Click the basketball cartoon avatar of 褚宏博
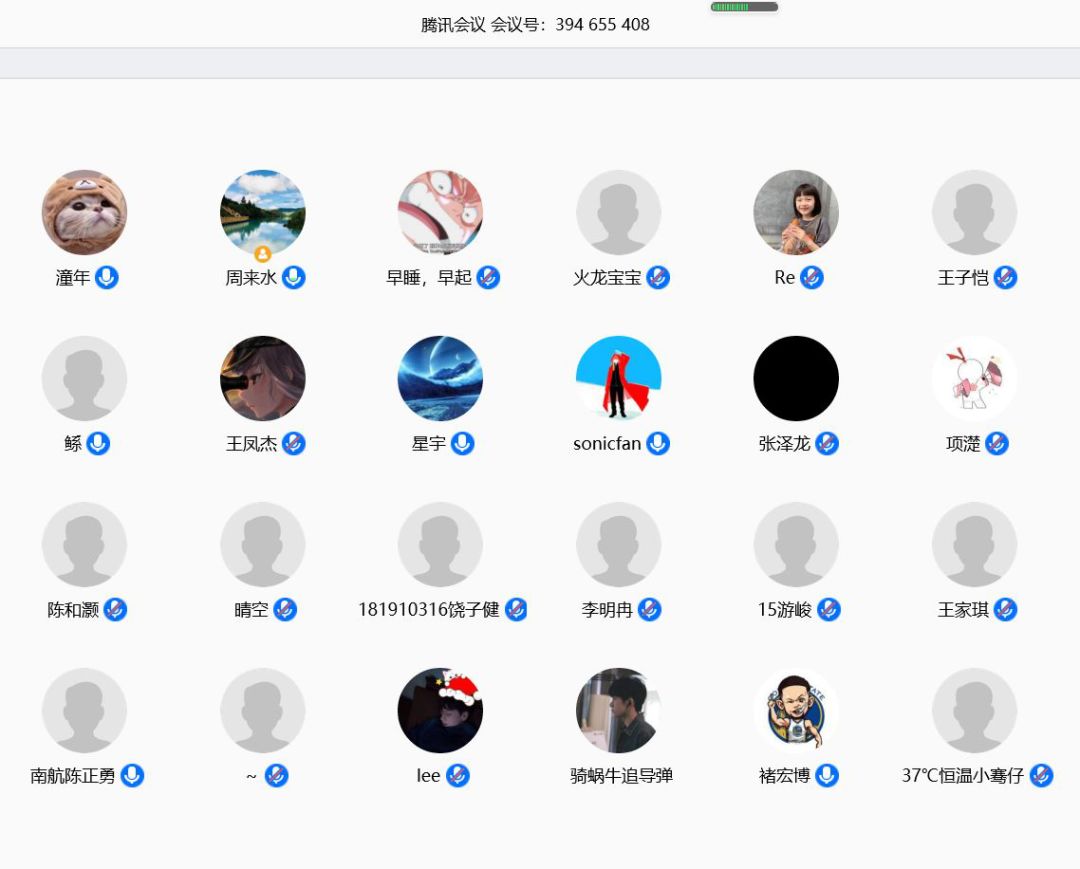Screen dimensions: 1080x869 (796, 710)
